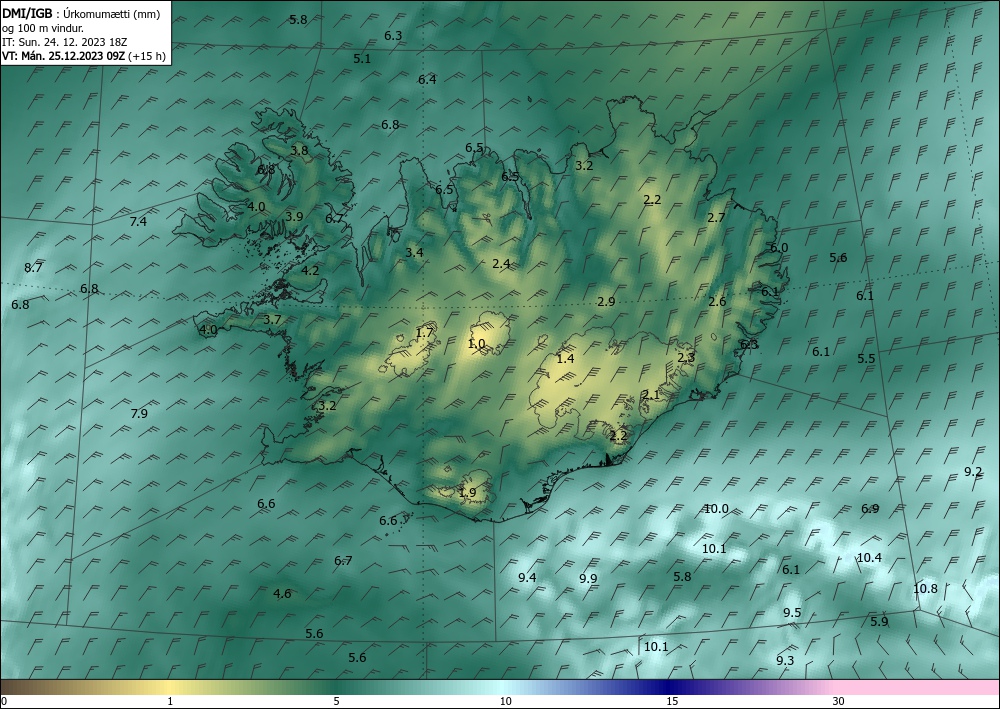Select the 2.3 value on the map
This screenshot has height=709, width=1000.
point(686,358)
